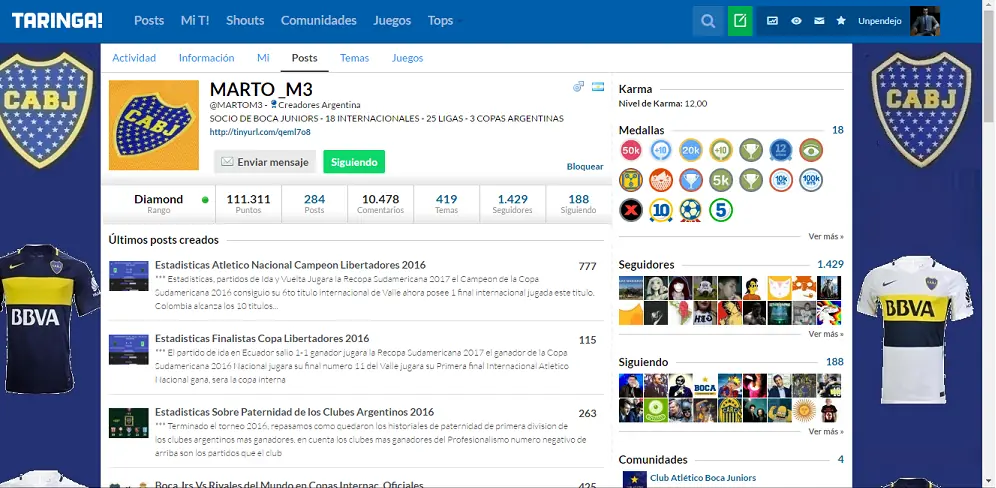
Task: Open post Estadisticas Finalistas Copa Libertadores 2016
Action: tap(262, 339)
